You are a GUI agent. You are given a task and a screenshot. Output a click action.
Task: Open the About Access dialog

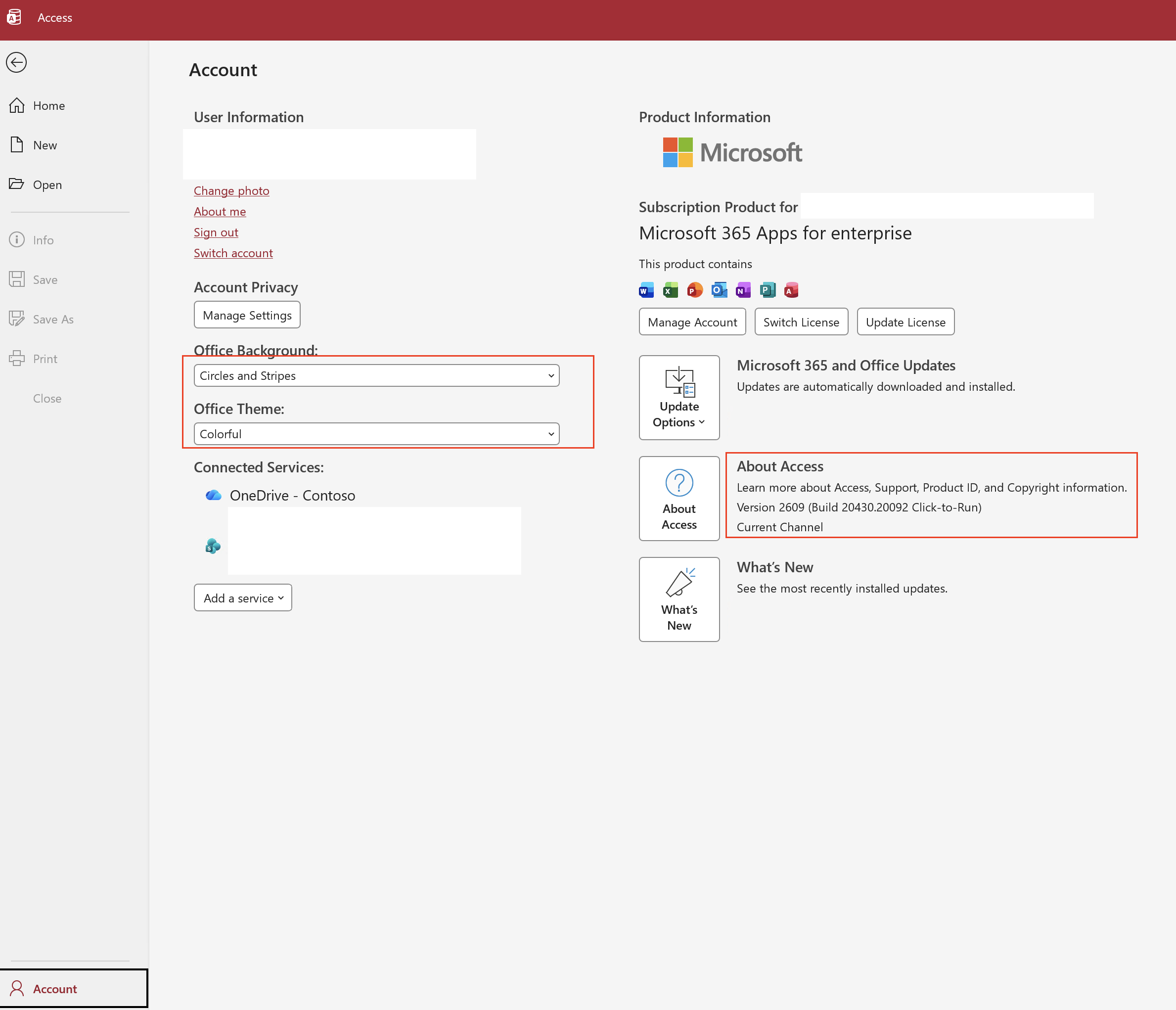[679, 499]
